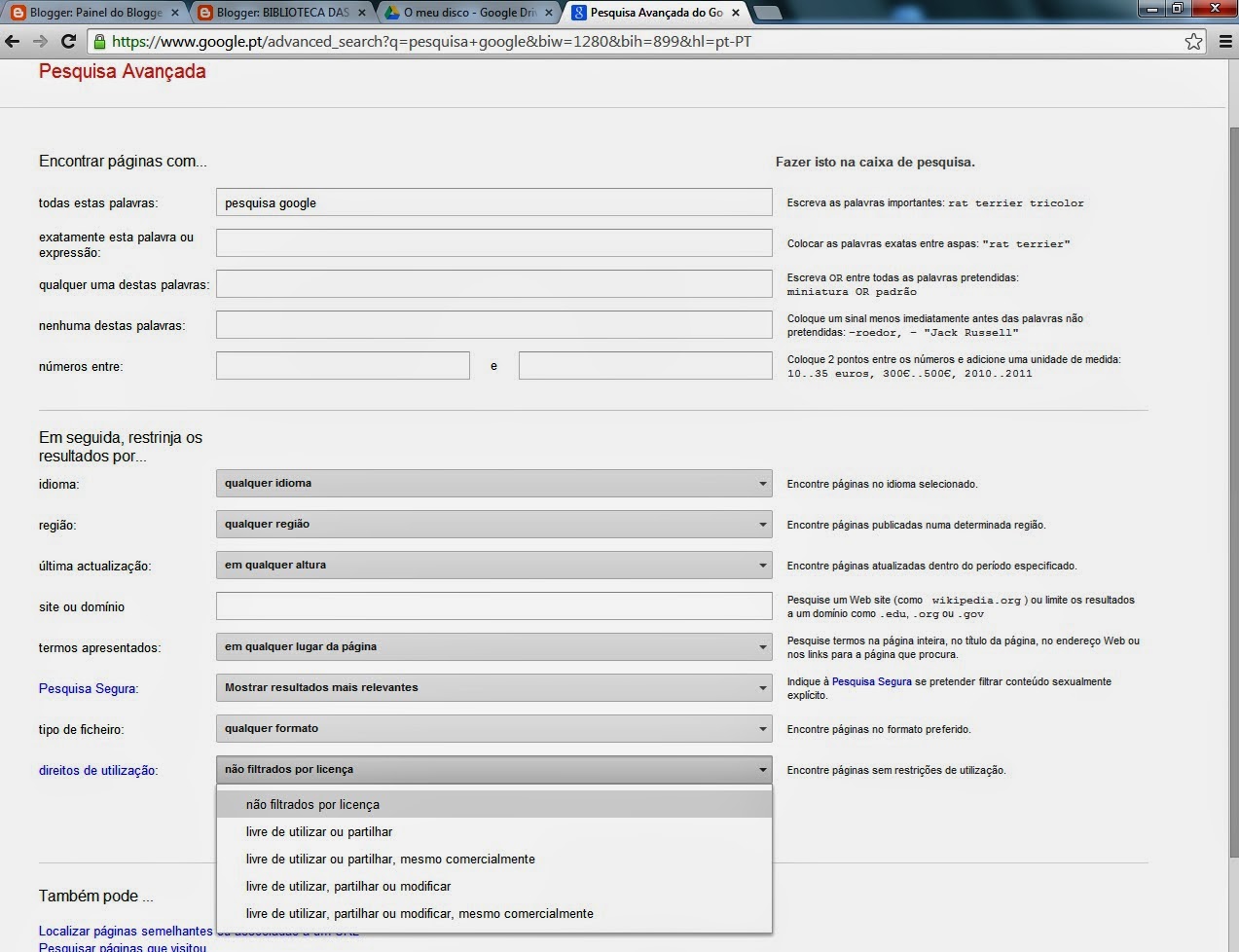Focus the 'exatamente esta palavra ou expressão' field

click(493, 243)
